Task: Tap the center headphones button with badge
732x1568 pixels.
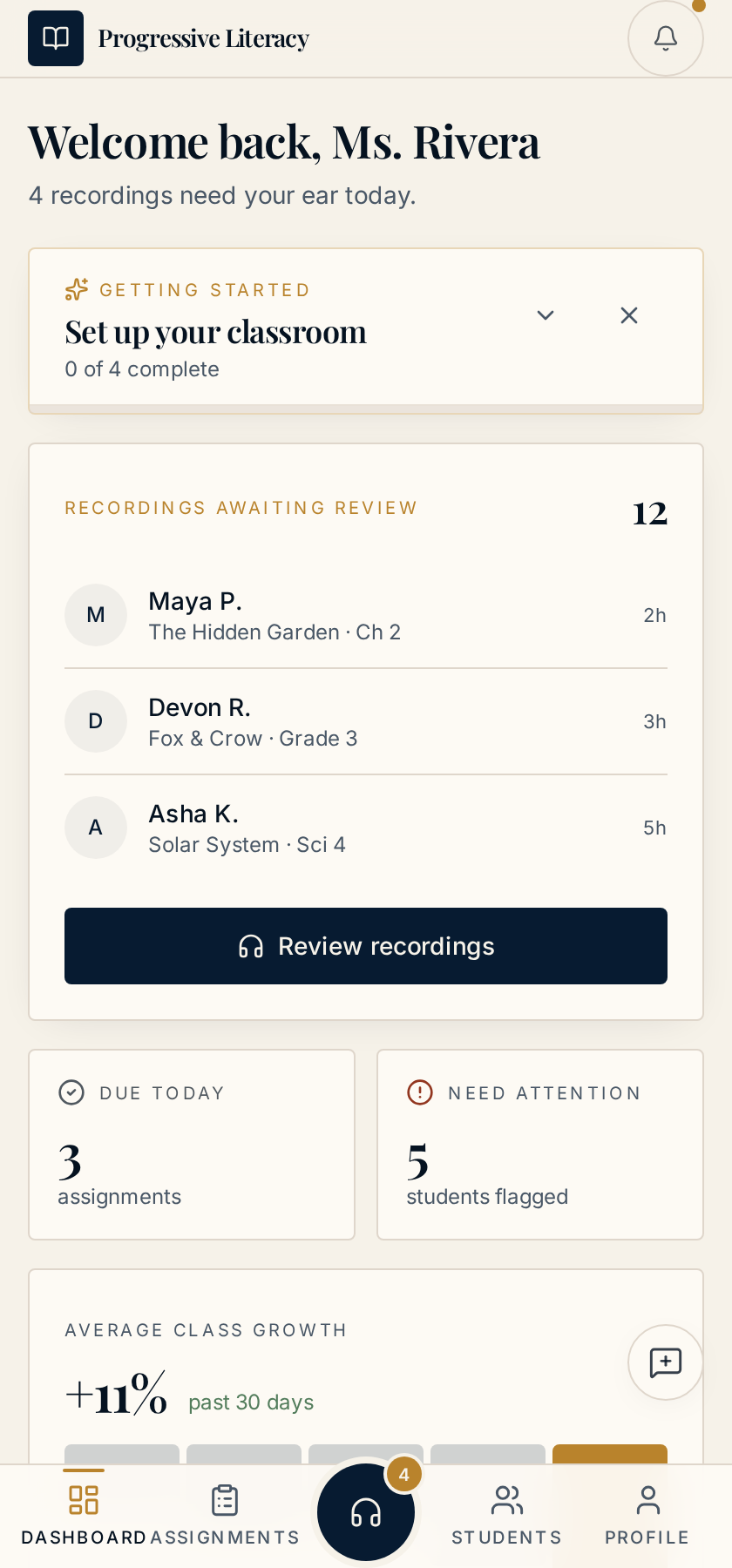Action: coord(366,1512)
